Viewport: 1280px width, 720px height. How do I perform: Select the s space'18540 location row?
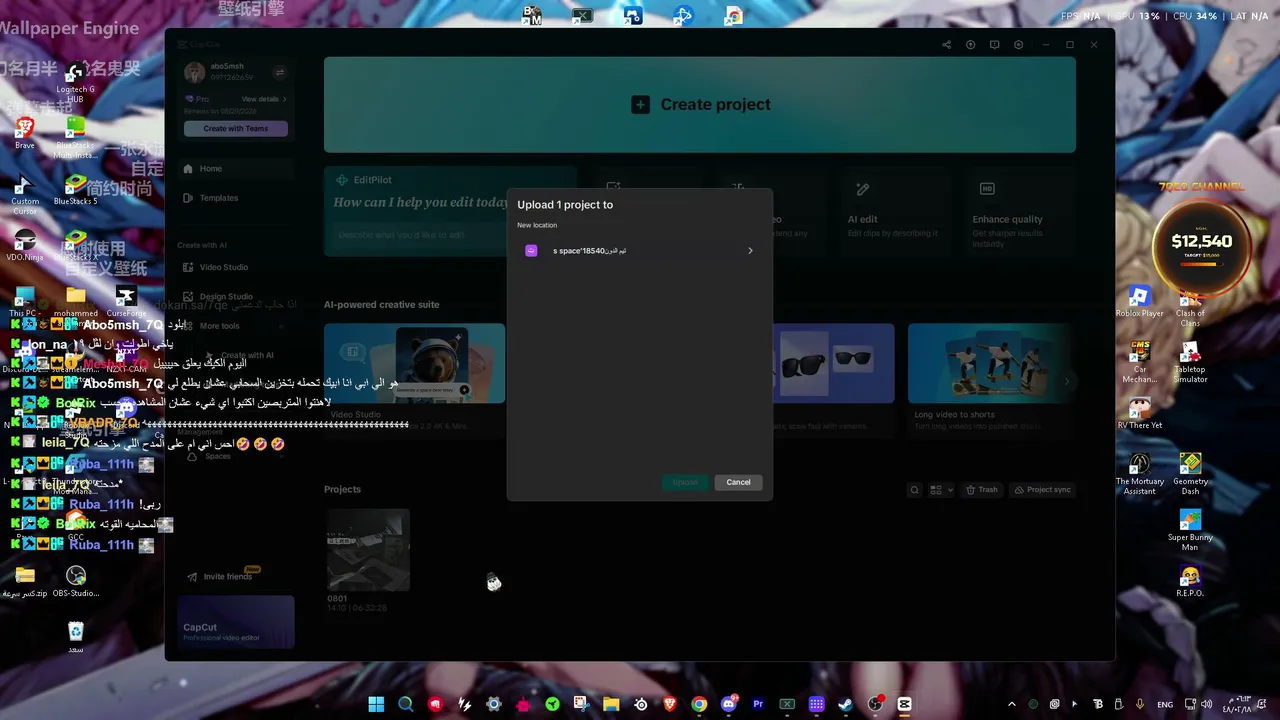pyautogui.click(x=639, y=251)
